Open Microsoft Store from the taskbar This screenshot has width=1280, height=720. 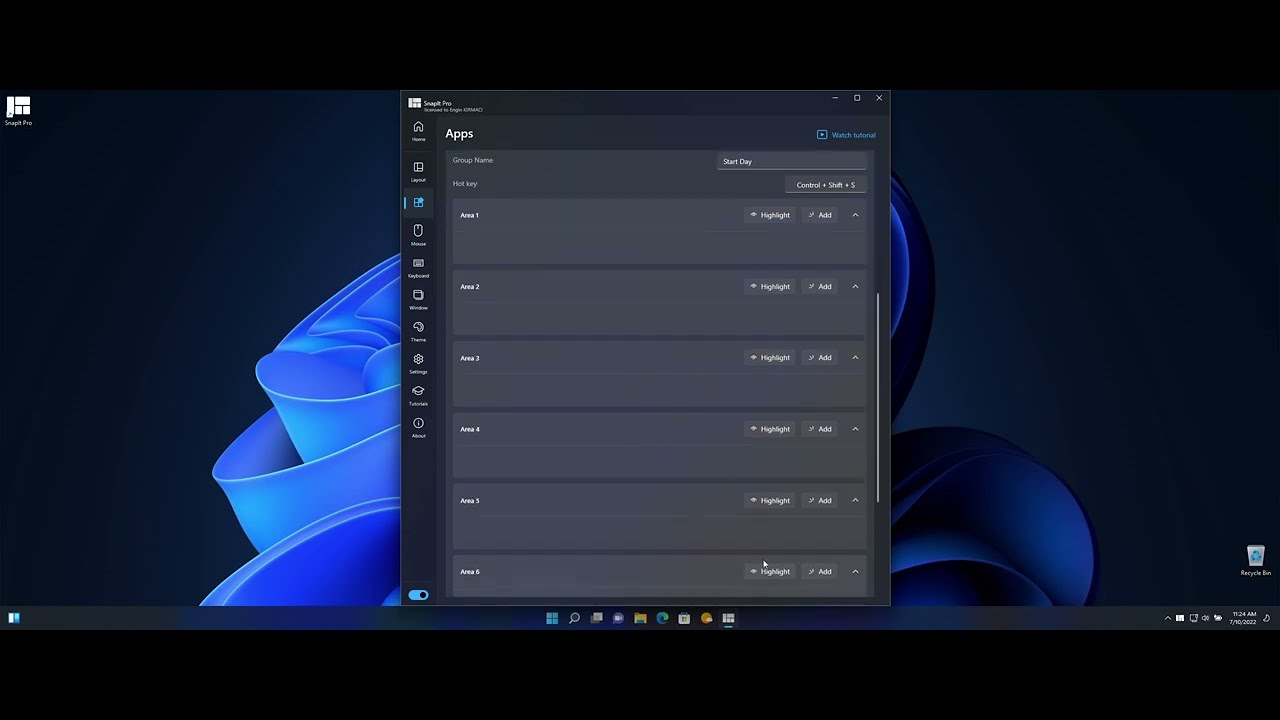coord(684,618)
